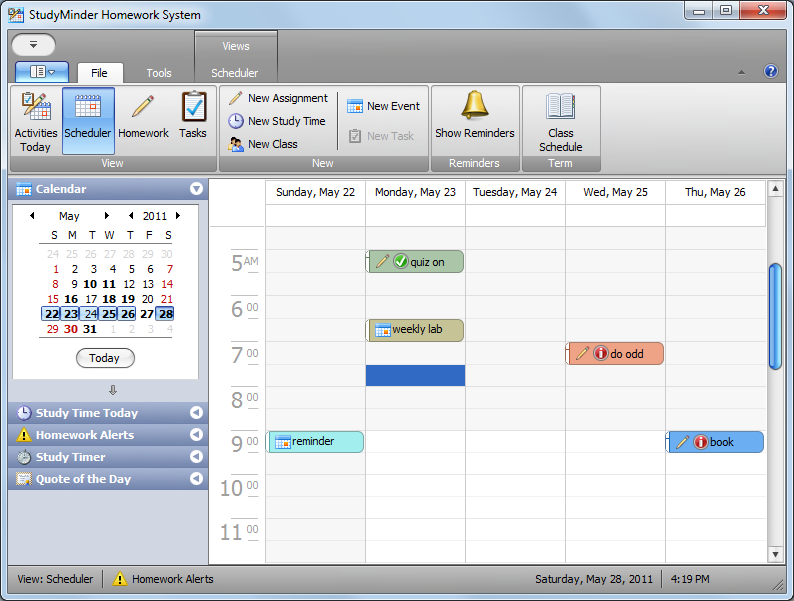Click the Study Time Today clock icon
This screenshot has width=794, height=601.
tap(24, 413)
